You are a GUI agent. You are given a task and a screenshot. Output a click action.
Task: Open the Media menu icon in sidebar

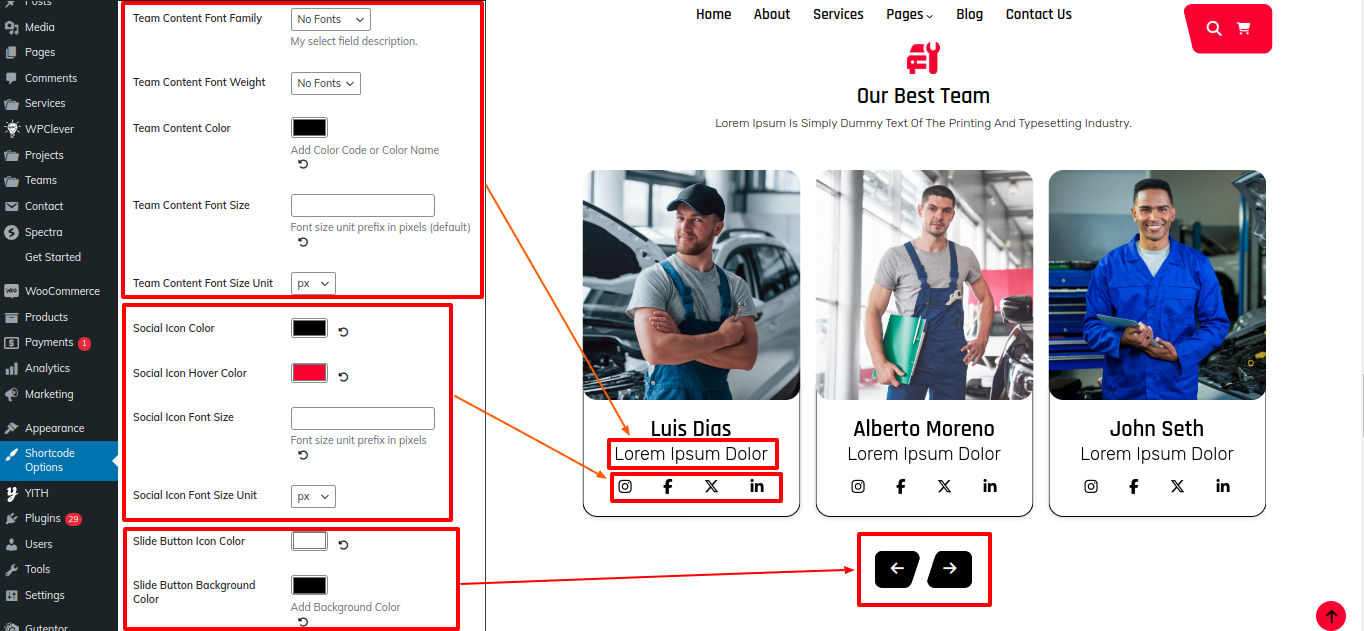coord(12,27)
